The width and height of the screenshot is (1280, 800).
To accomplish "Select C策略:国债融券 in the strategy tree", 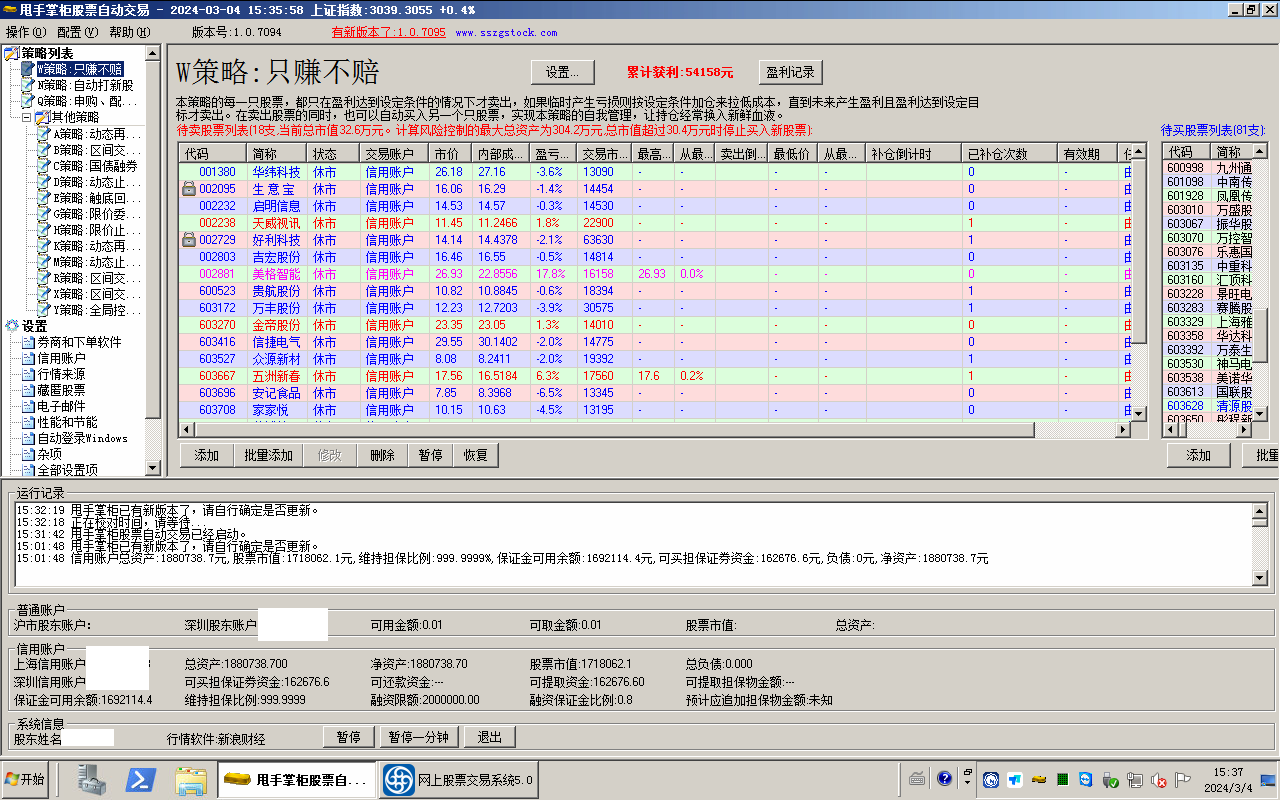I will 95,166.
